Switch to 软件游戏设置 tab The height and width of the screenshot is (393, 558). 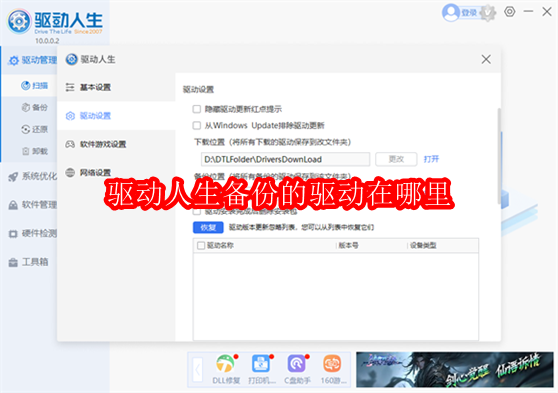(x=116, y=144)
